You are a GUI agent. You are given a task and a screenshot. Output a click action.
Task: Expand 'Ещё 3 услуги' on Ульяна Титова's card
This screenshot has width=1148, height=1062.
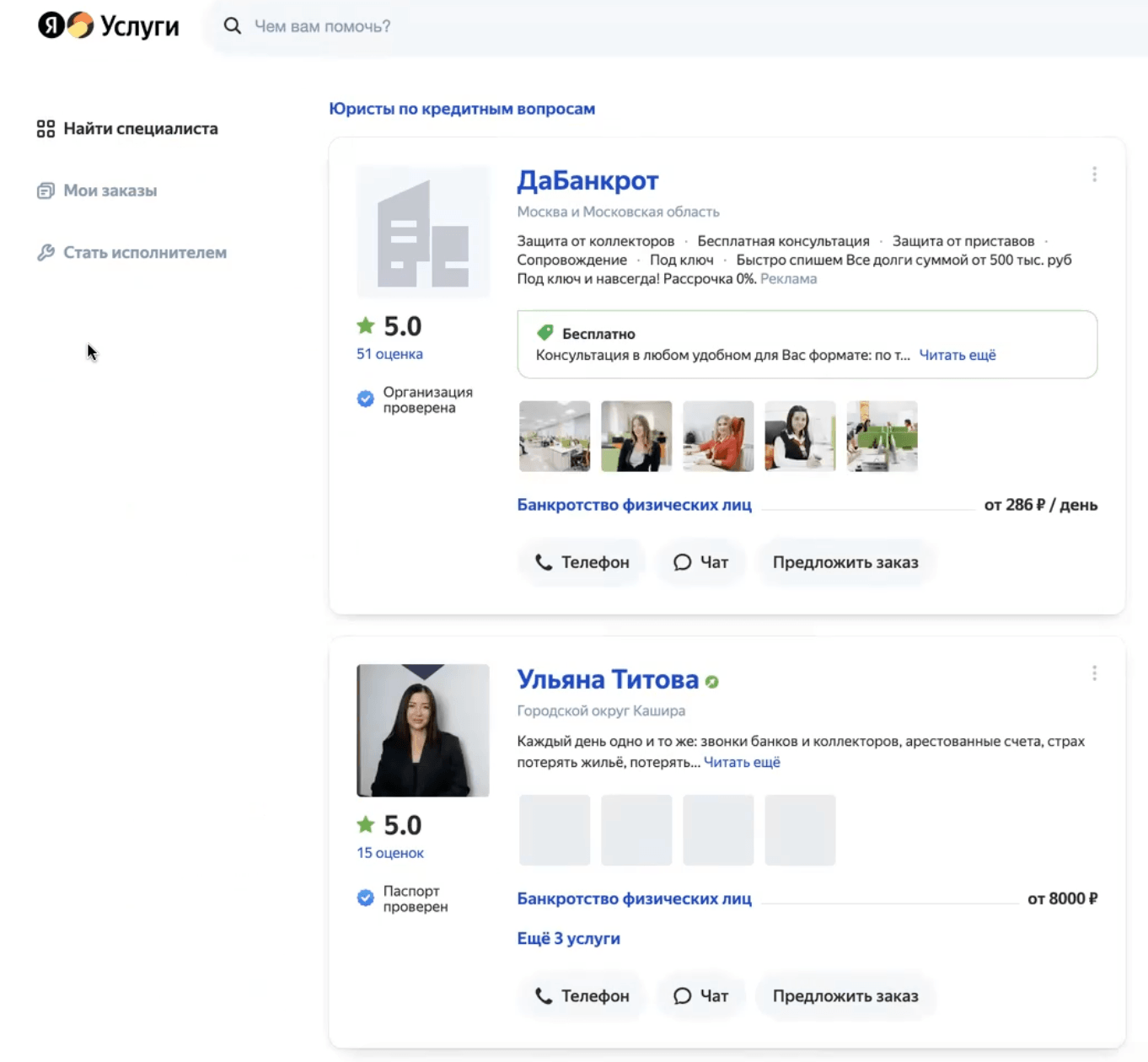[x=568, y=938]
